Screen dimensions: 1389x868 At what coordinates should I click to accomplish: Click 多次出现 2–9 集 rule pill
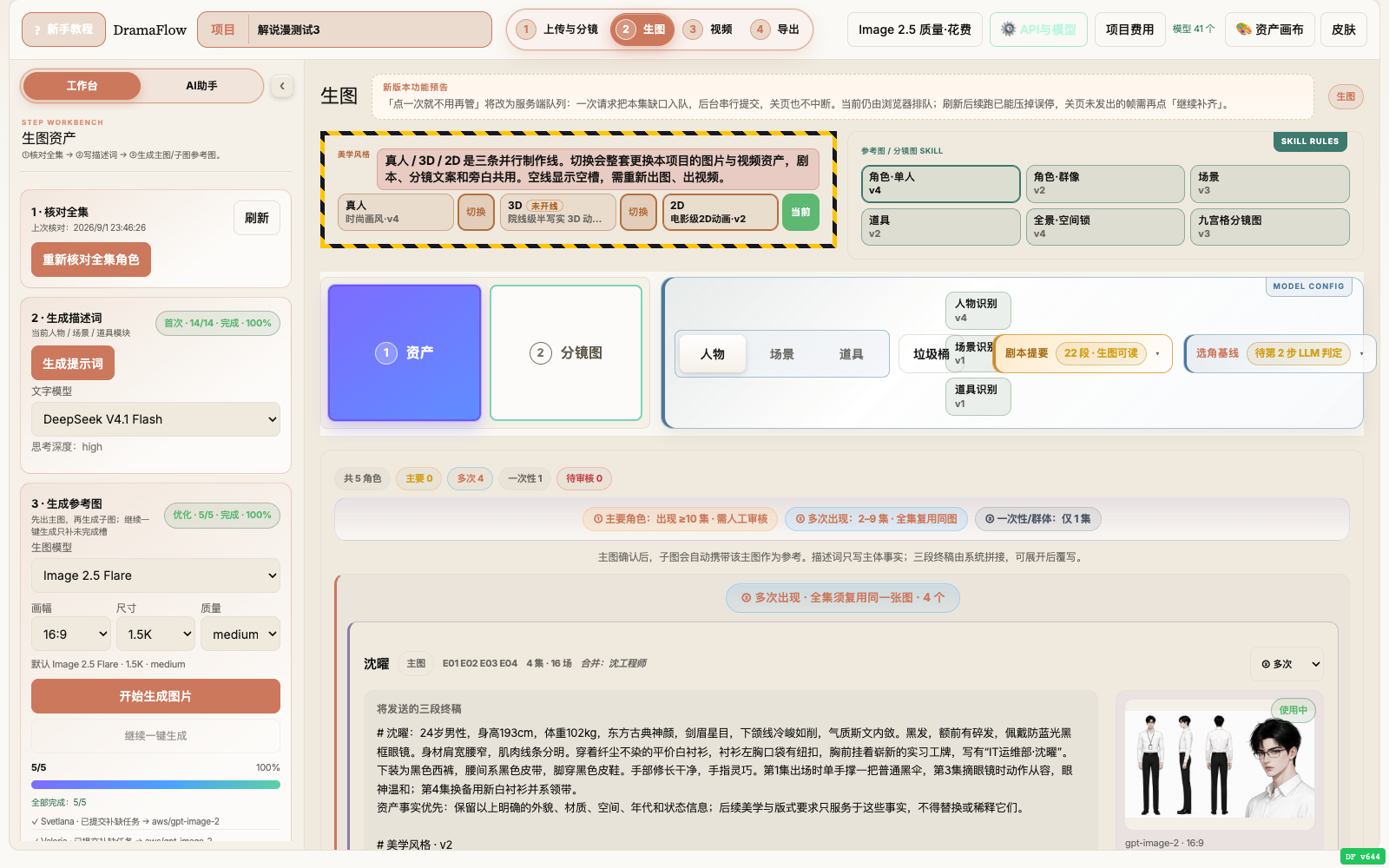click(x=876, y=519)
